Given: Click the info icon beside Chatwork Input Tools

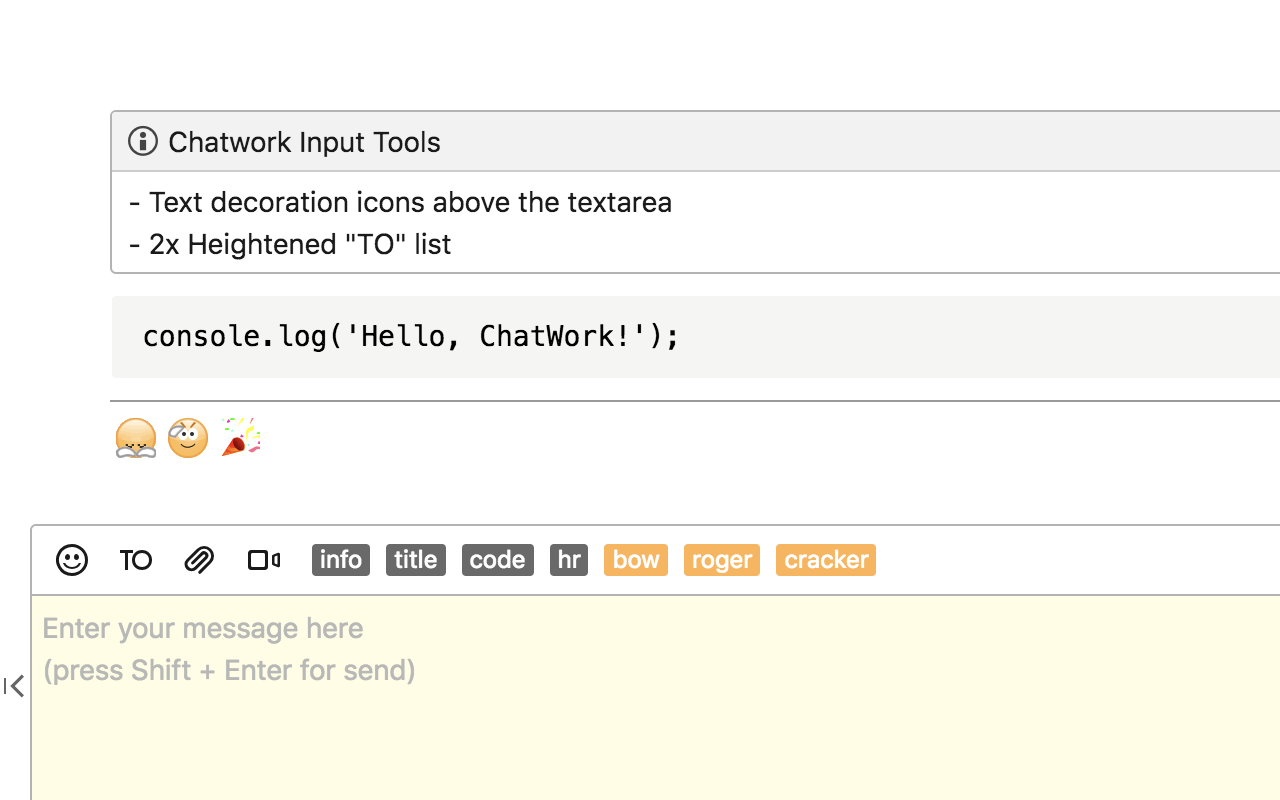Looking at the screenshot, I should (x=143, y=142).
